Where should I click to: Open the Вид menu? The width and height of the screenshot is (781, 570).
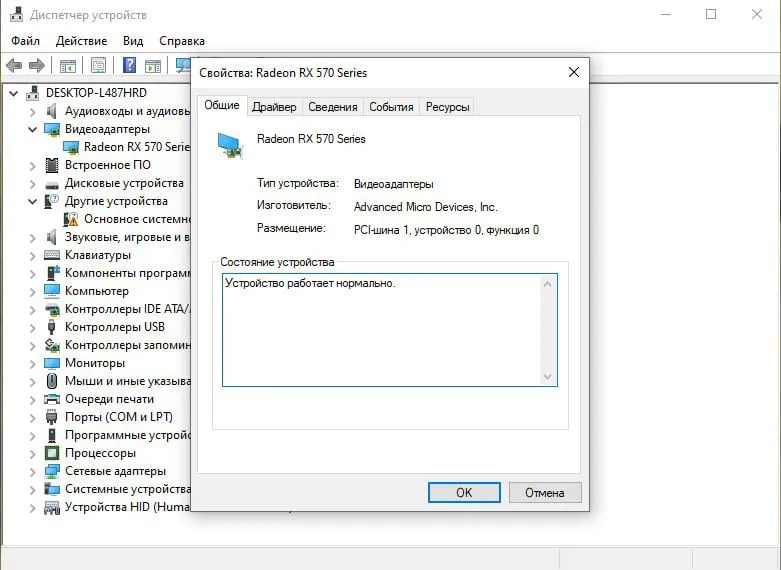tap(133, 41)
